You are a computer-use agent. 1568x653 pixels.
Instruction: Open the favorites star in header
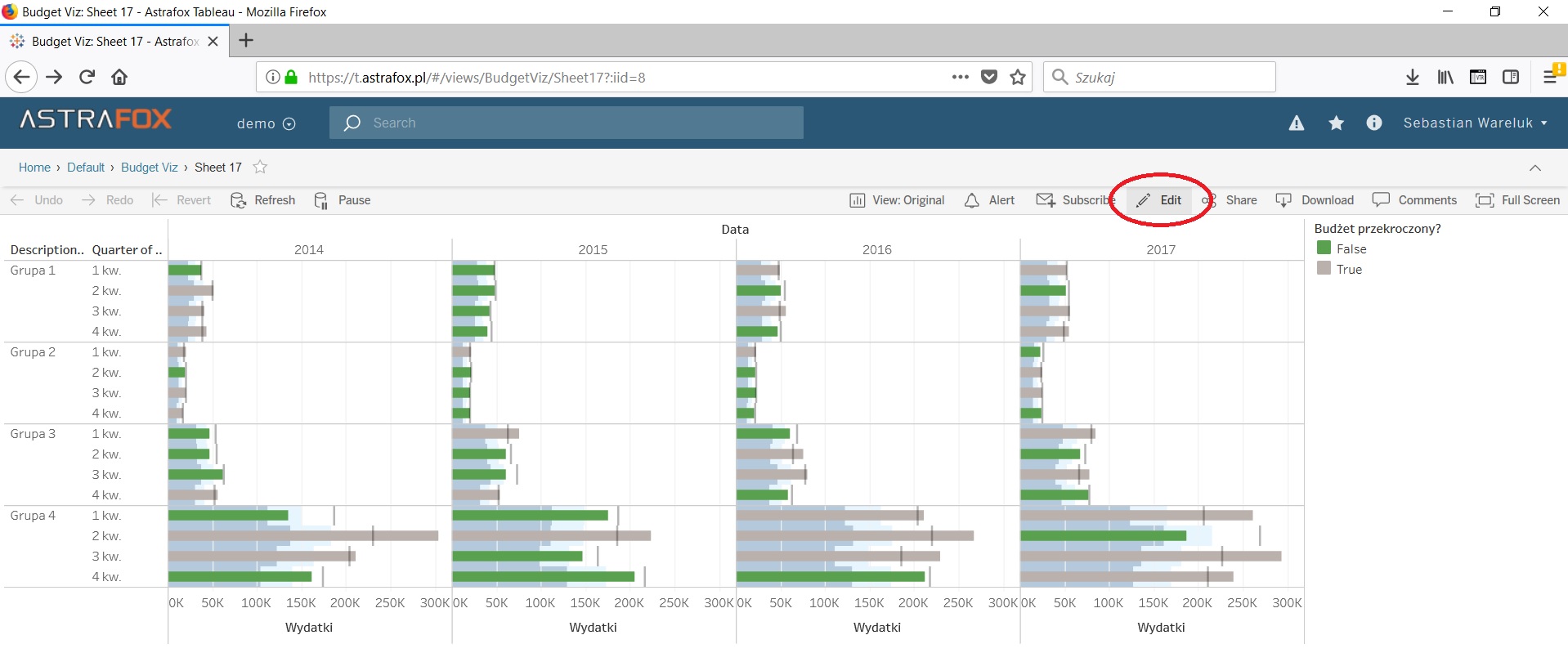click(x=1336, y=123)
